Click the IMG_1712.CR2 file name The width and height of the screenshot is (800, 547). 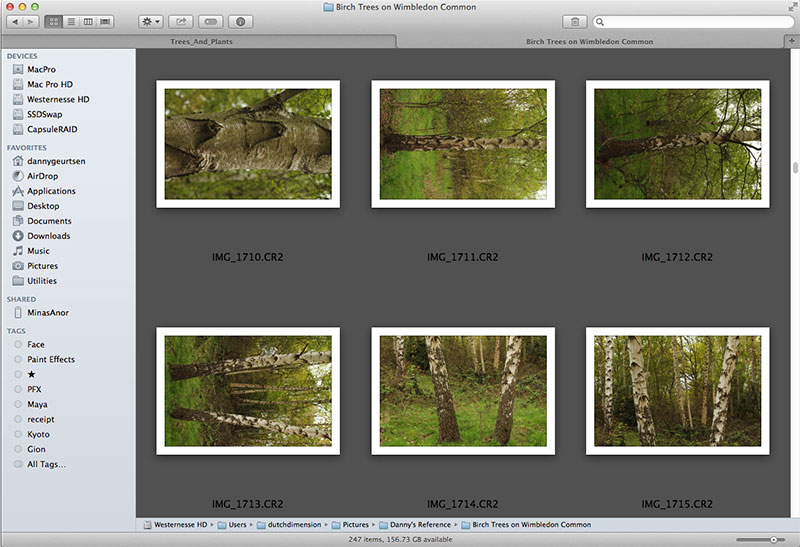(677, 257)
